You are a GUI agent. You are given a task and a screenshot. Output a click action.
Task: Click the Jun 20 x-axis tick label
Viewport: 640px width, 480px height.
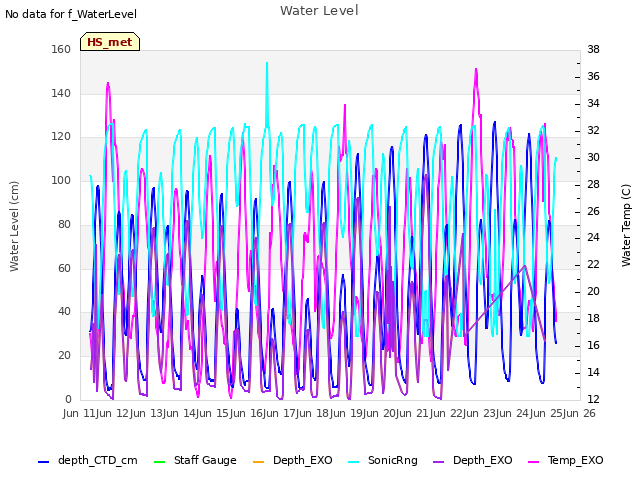[x=380, y=413]
